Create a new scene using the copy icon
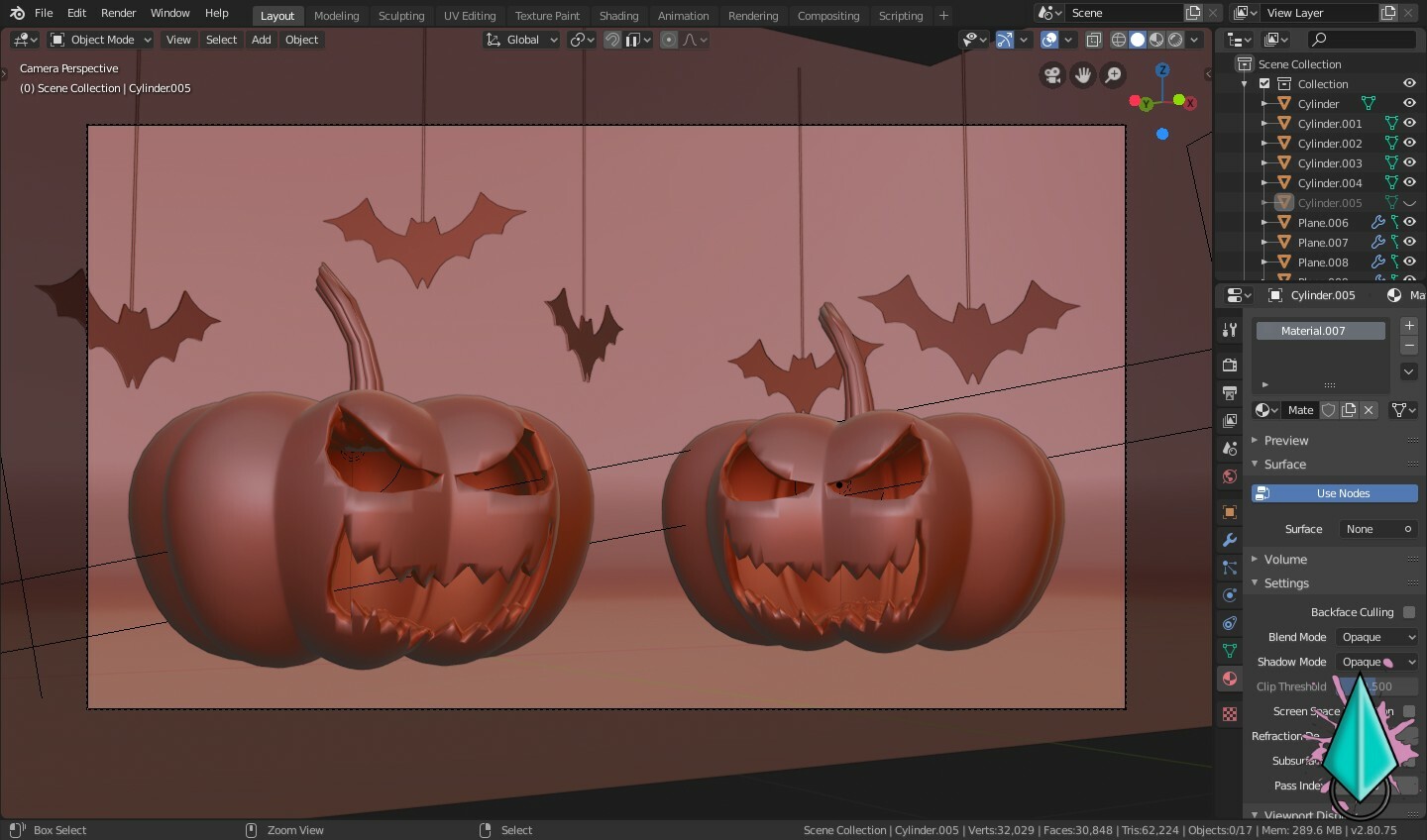The image size is (1427, 840). pyautogui.click(x=1193, y=13)
